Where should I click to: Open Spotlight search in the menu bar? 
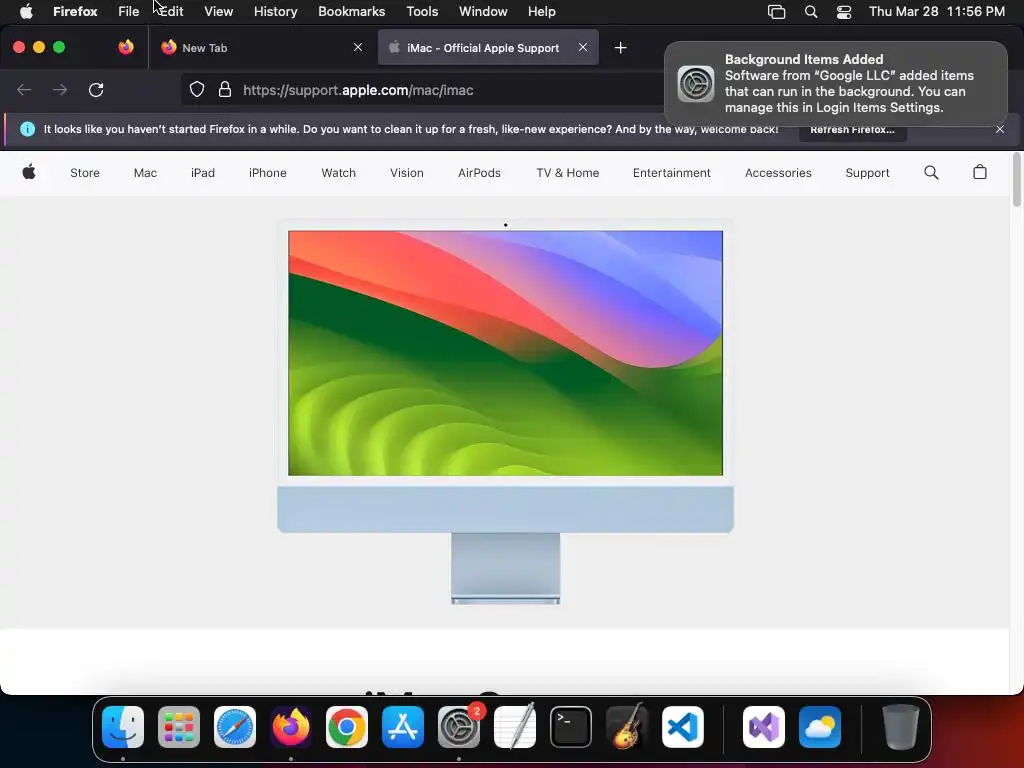point(810,12)
